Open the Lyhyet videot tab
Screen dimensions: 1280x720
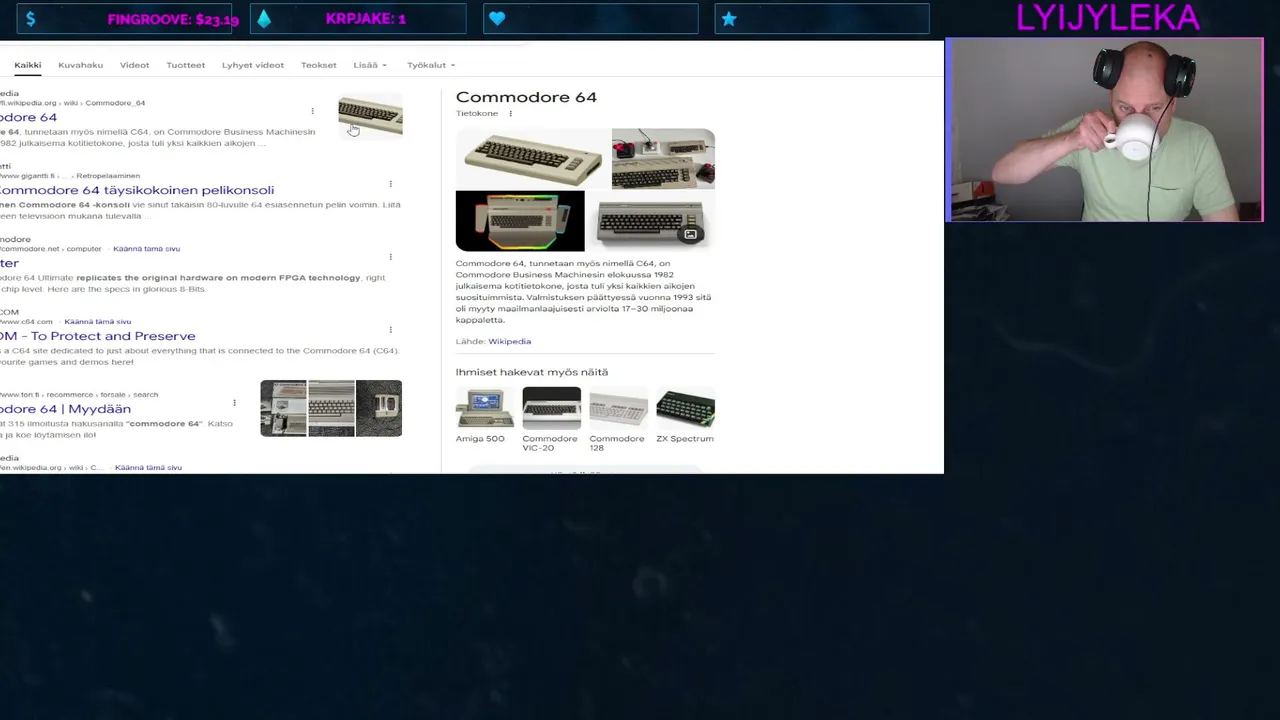coord(253,65)
